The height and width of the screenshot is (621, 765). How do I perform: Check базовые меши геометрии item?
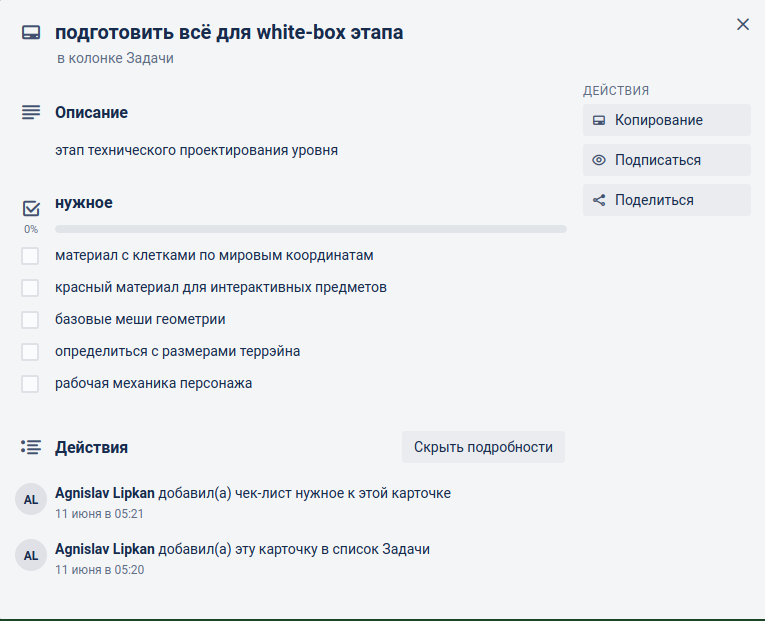click(30, 320)
